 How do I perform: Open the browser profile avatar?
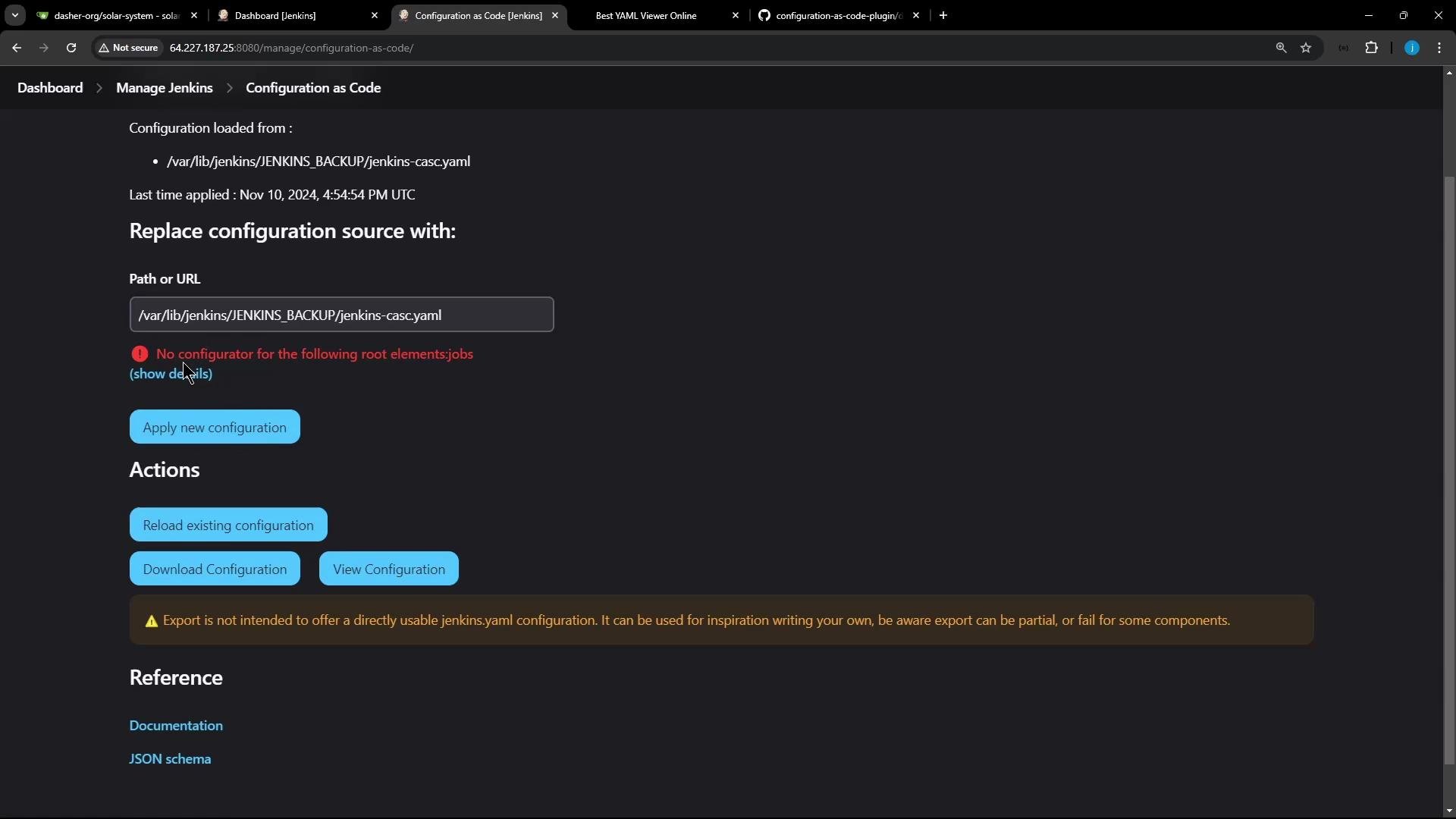(1412, 48)
